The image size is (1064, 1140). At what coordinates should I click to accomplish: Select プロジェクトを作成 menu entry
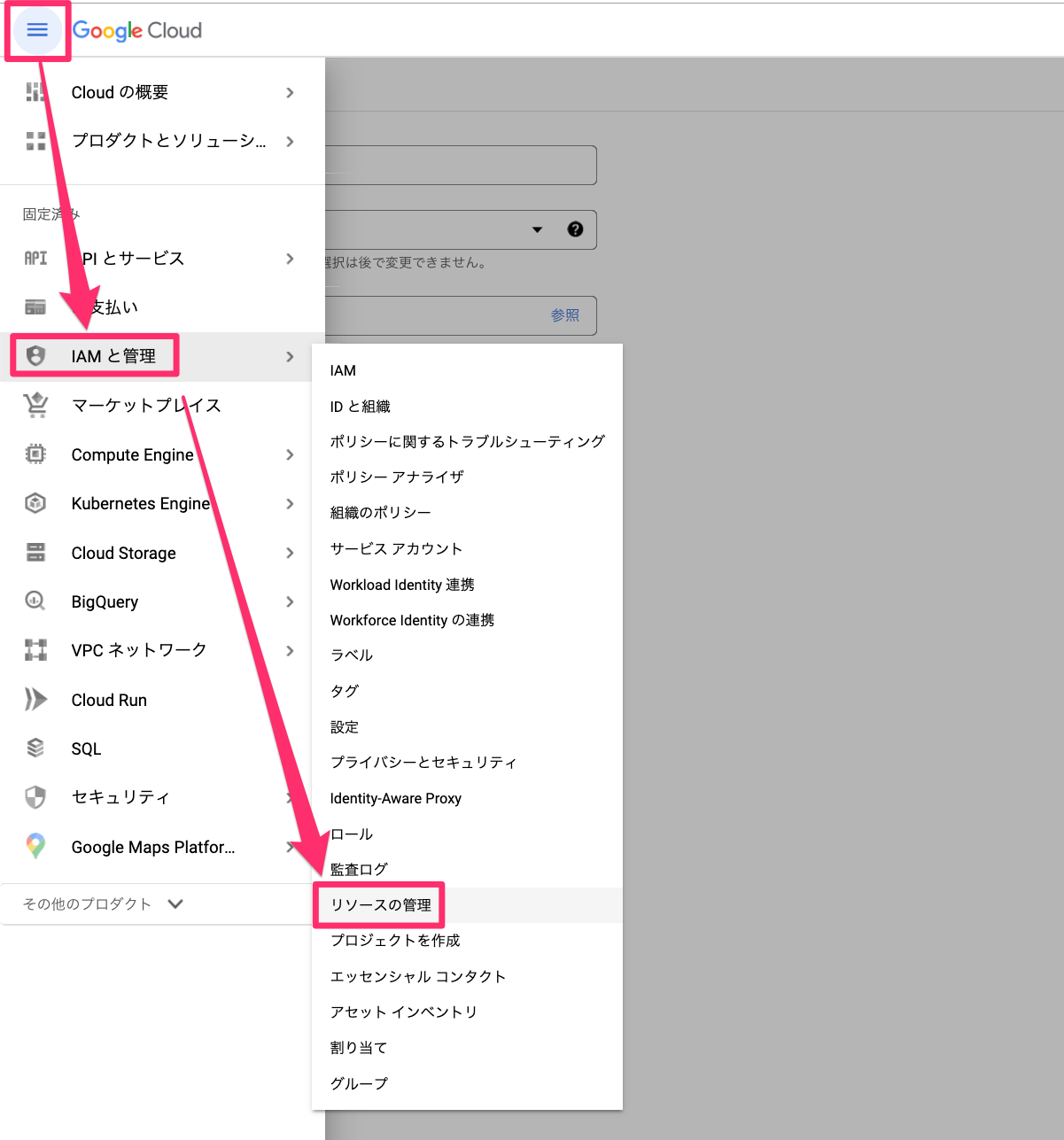[x=394, y=940]
